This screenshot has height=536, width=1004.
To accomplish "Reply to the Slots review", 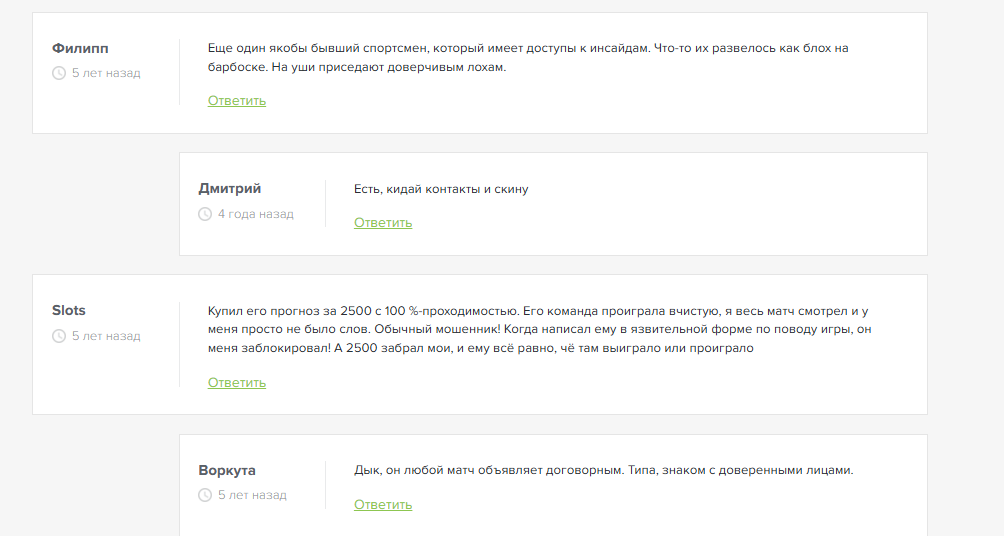I will (x=237, y=382).
